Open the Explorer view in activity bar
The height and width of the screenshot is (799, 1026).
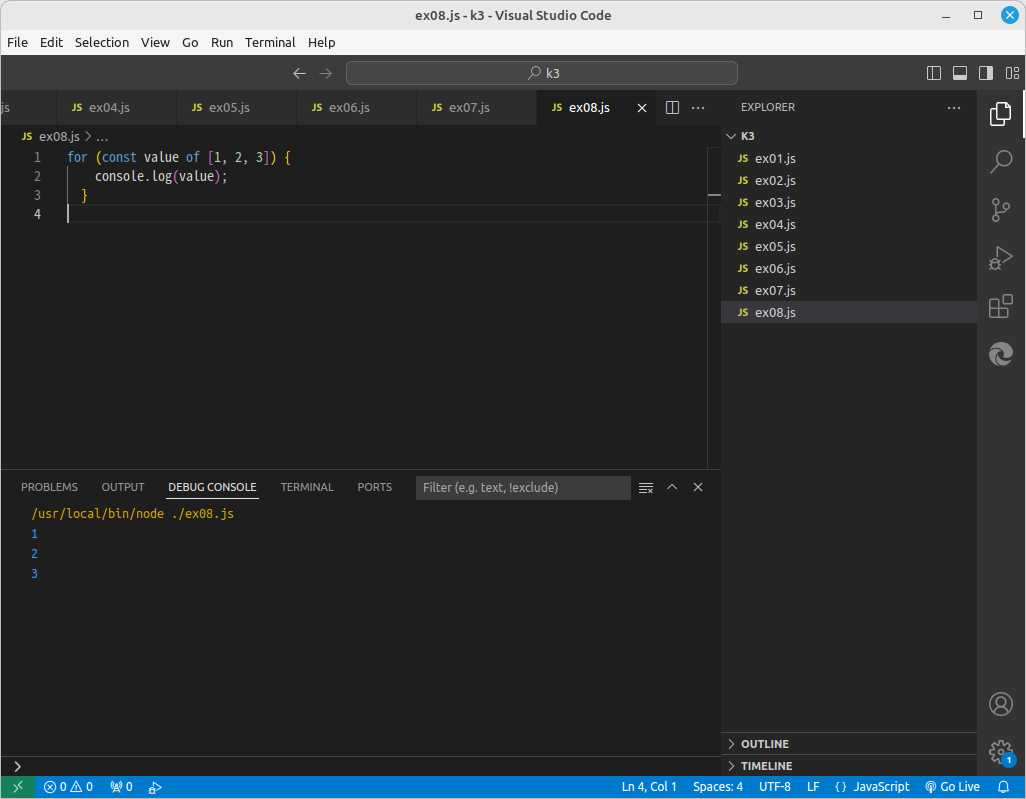tap(1000, 115)
